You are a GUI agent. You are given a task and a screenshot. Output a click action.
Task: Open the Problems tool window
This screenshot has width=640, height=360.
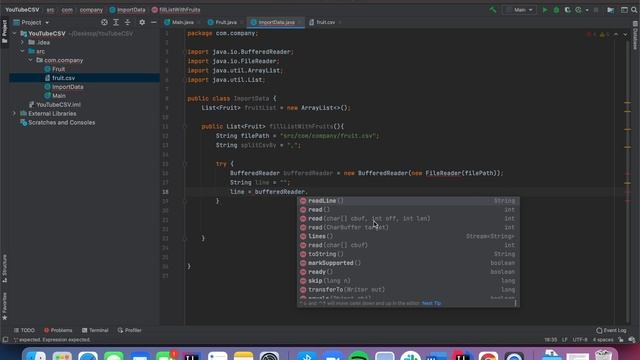(58, 330)
